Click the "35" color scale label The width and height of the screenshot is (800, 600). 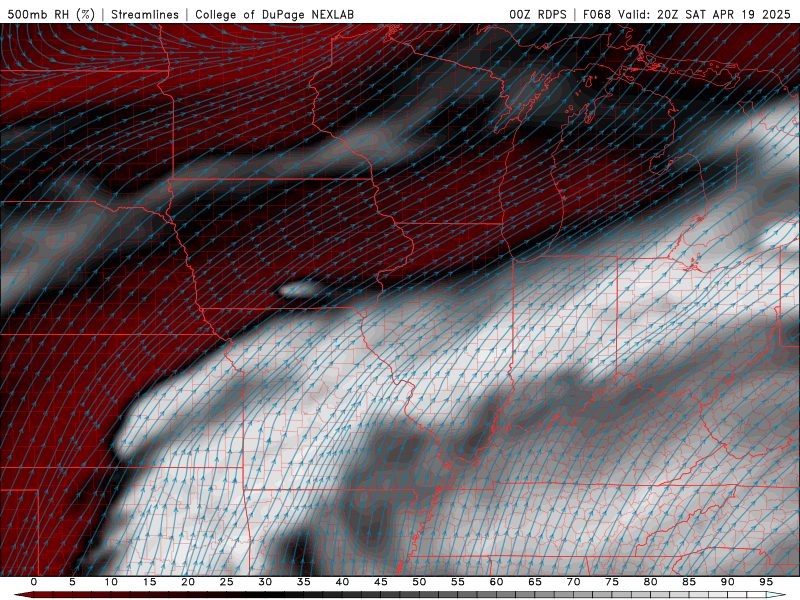[304, 582]
